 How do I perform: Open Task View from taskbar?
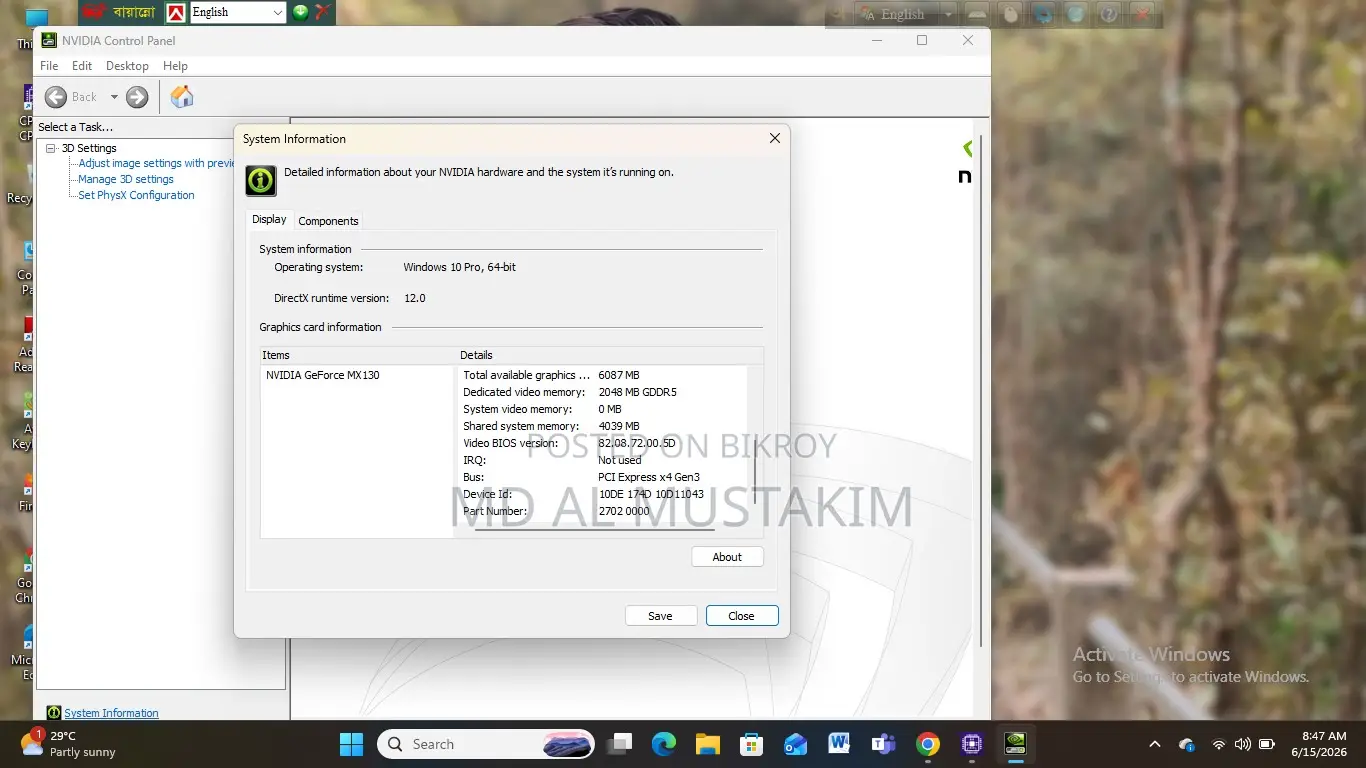[x=621, y=744]
